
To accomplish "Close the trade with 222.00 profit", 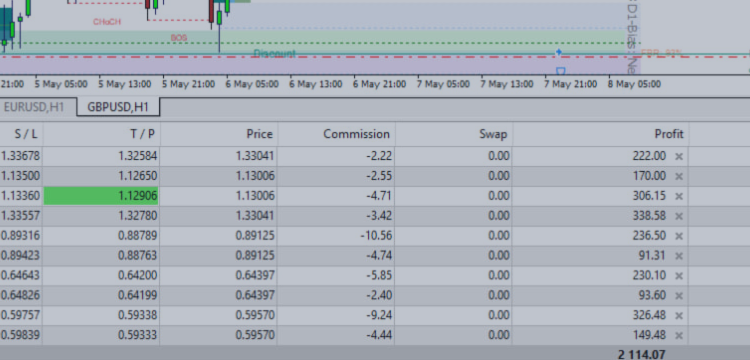I will click(679, 156).
